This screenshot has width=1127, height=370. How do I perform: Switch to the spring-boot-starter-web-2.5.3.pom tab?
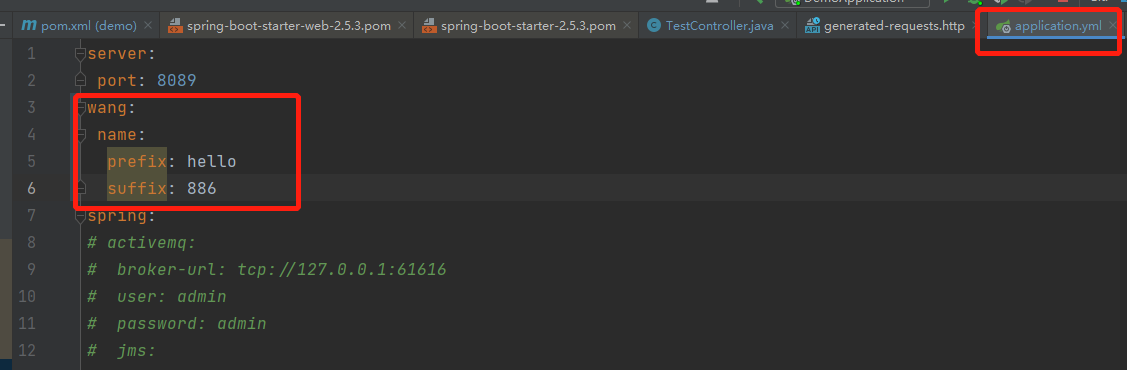(x=288, y=27)
